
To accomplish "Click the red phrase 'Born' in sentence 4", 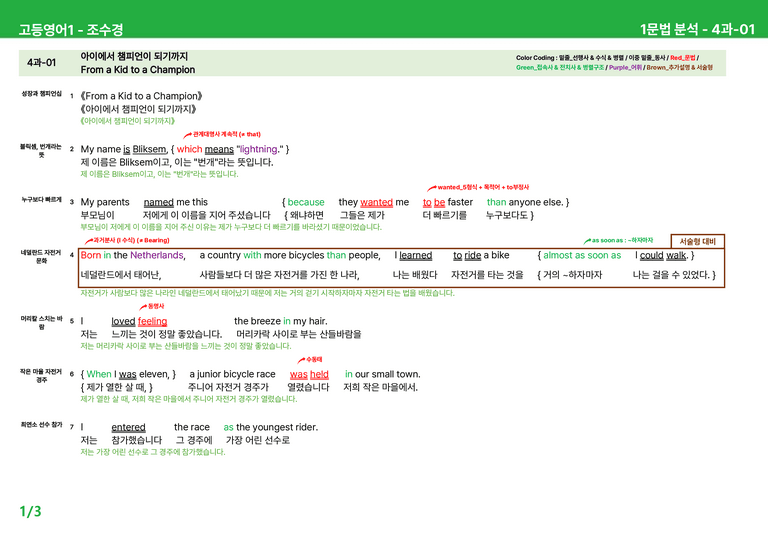I will (91, 255).
